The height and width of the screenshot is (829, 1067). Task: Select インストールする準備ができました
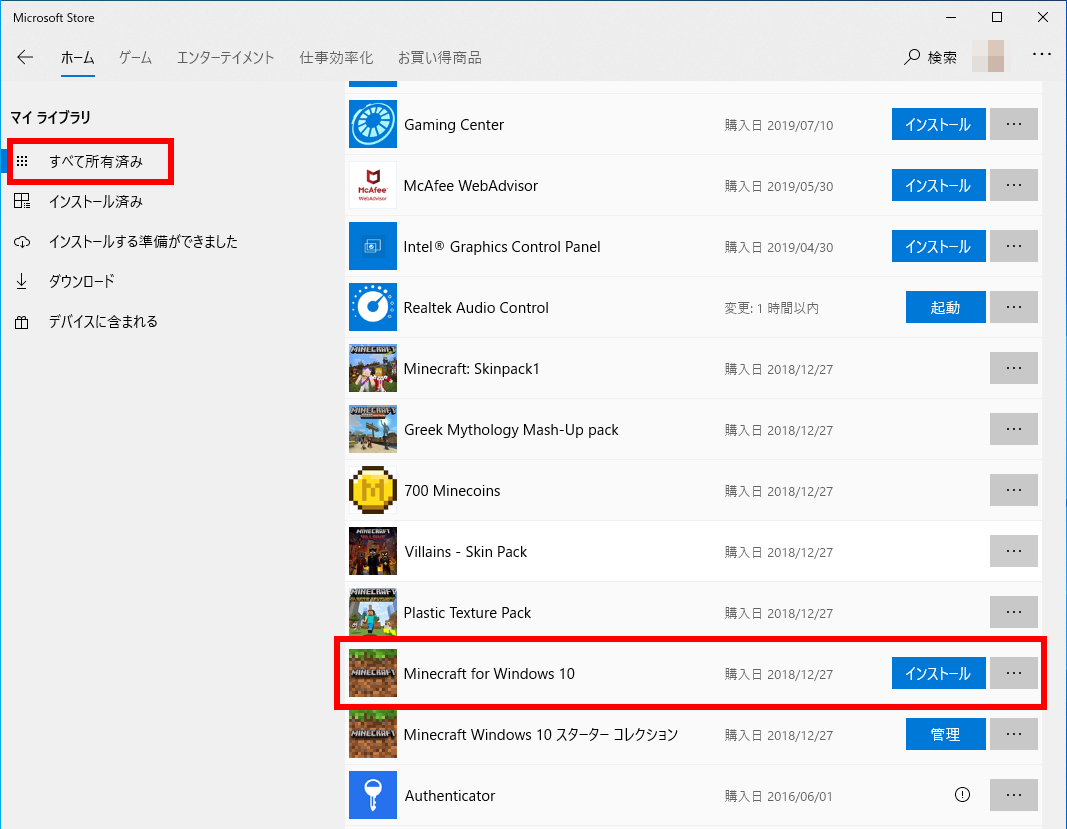[x=143, y=242]
